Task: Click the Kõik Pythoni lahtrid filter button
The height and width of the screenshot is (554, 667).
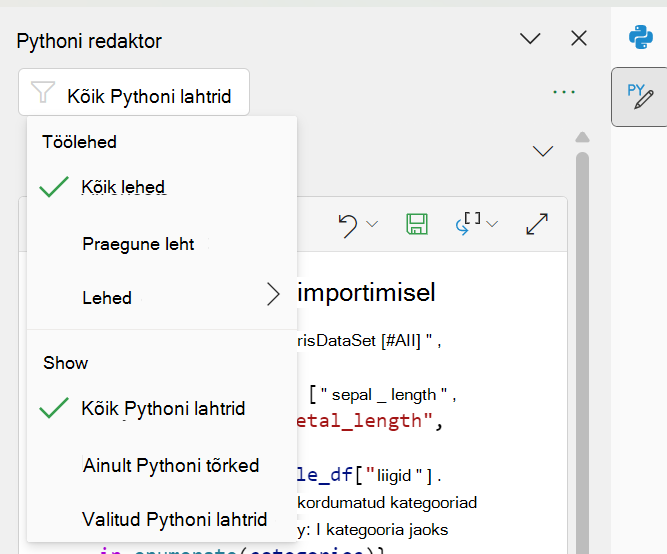Action: pyautogui.click(x=134, y=92)
